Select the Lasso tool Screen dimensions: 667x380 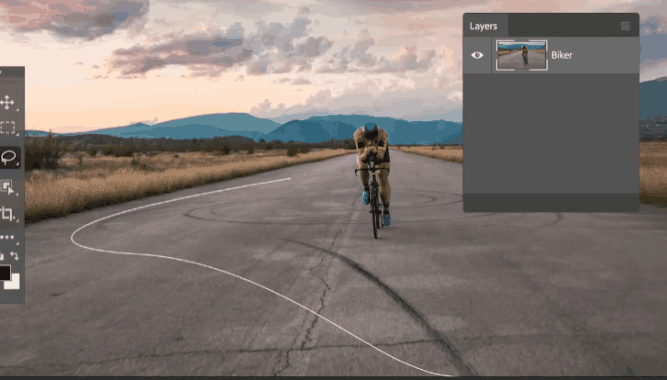pyautogui.click(x=9, y=157)
